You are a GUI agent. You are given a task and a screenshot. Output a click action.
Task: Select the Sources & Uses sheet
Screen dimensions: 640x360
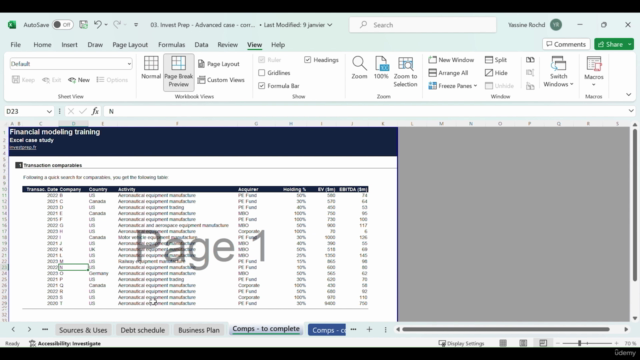(x=83, y=330)
